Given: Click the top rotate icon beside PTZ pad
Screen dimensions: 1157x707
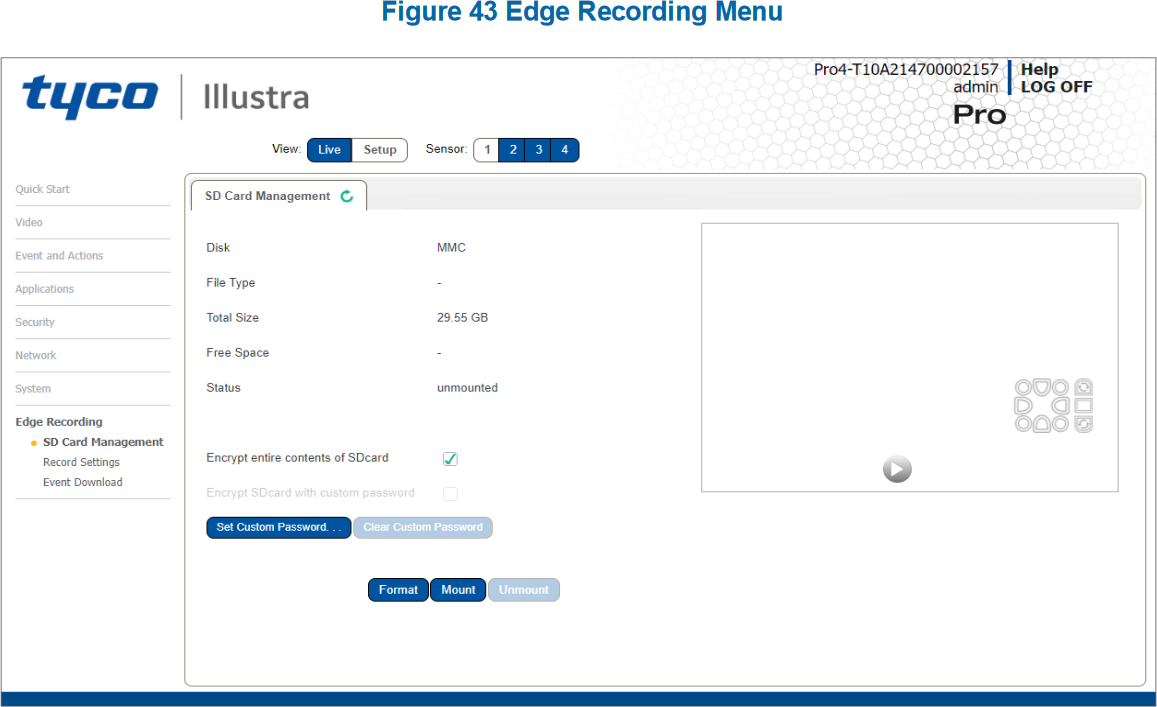Looking at the screenshot, I should pyautogui.click(x=1083, y=388).
